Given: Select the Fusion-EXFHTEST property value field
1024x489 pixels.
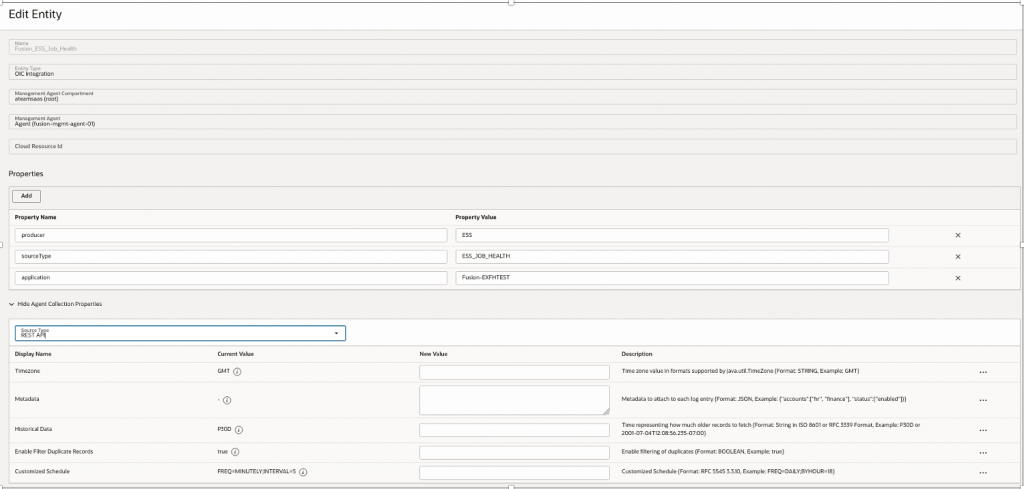Looking at the screenshot, I should tap(670, 277).
